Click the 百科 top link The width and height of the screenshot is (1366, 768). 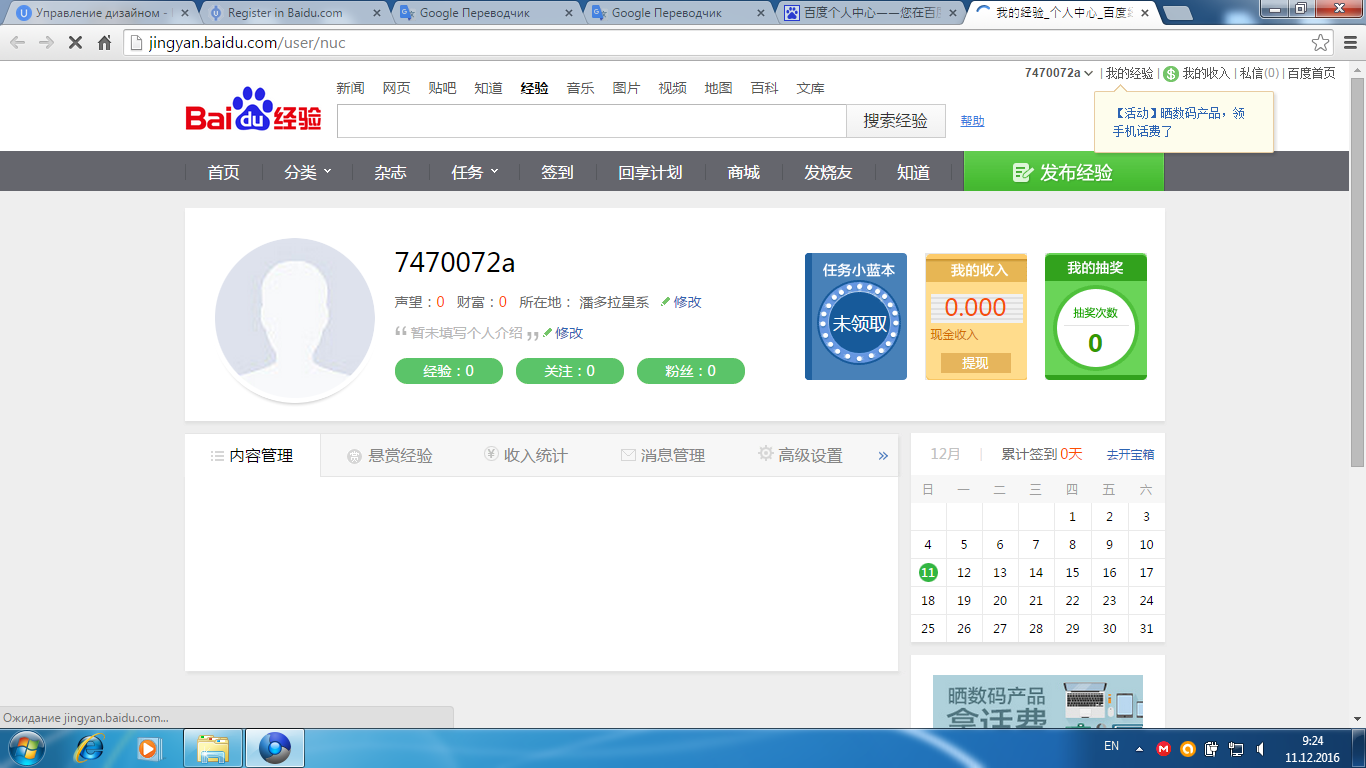click(x=764, y=88)
